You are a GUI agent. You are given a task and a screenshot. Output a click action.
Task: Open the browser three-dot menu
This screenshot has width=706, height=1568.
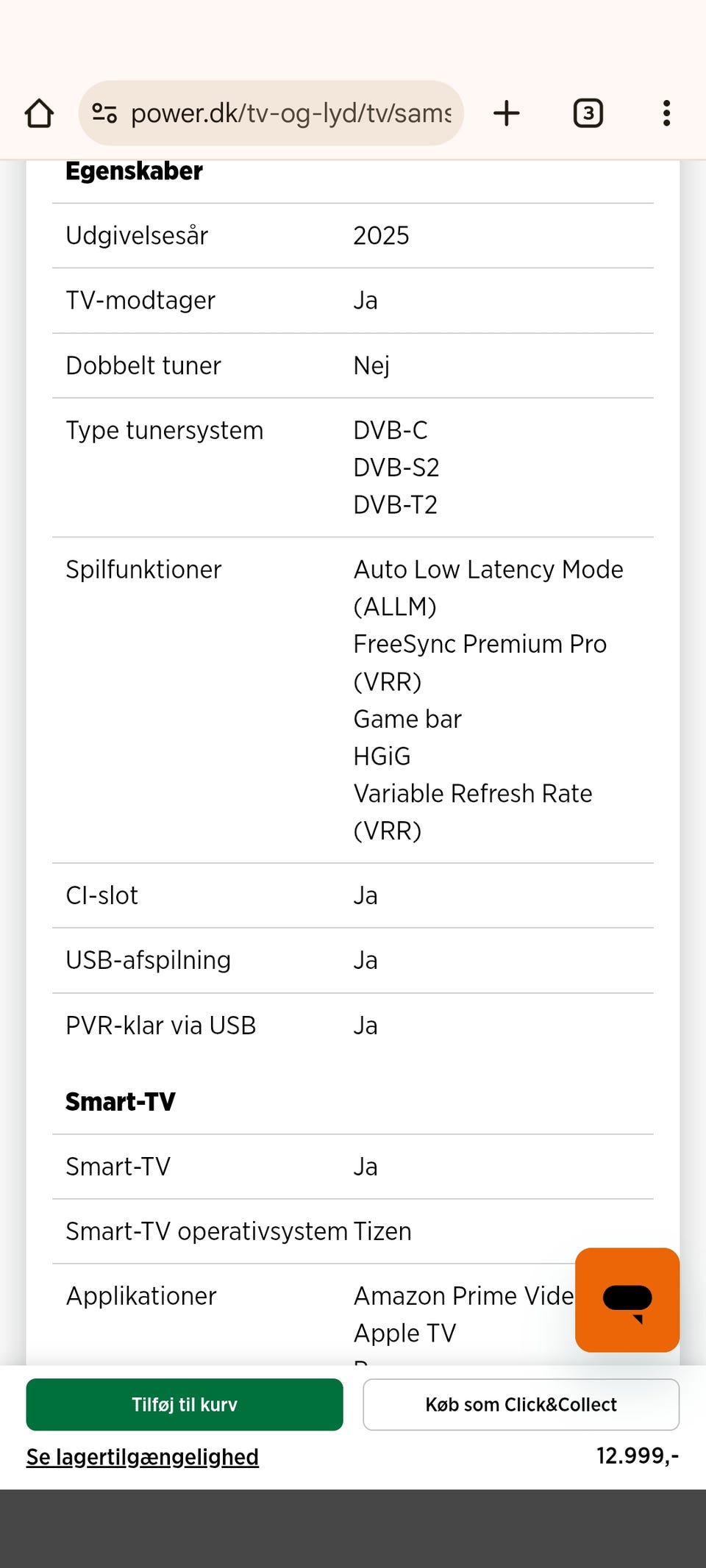pyautogui.click(x=666, y=113)
